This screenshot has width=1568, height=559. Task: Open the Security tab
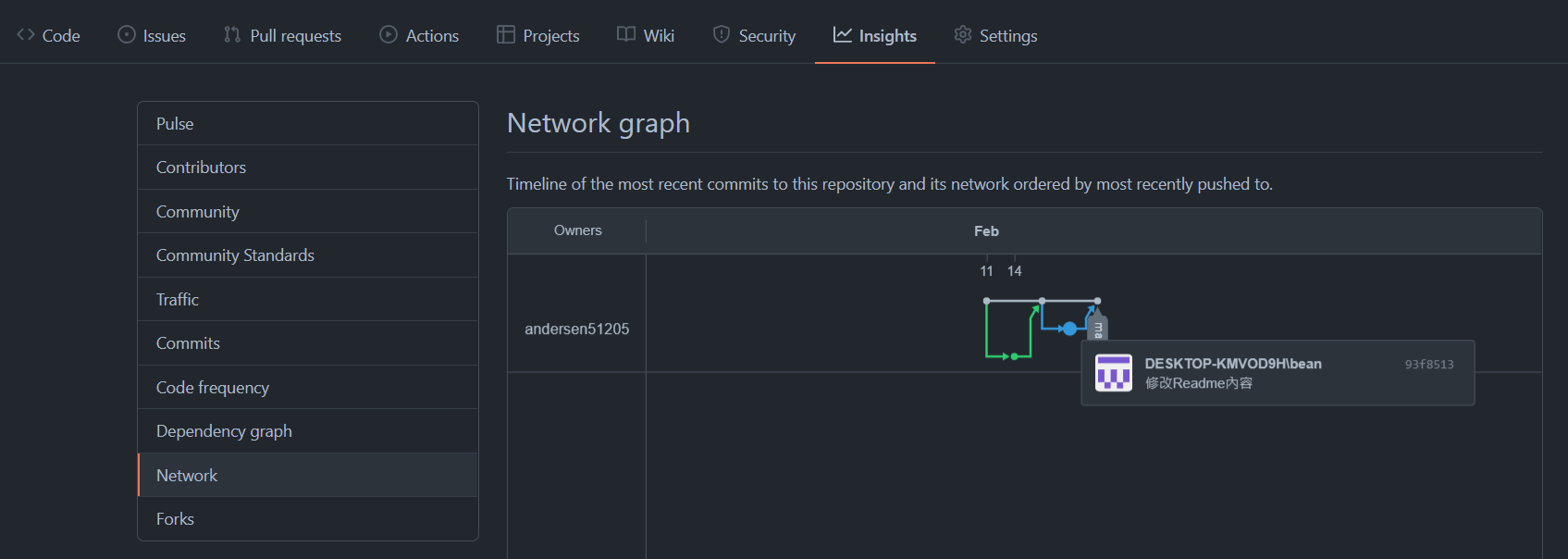(x=754, y=35)
